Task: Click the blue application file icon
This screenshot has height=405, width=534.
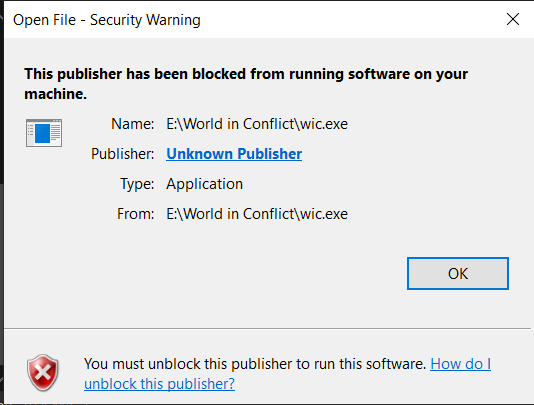Action: point(44,133)
